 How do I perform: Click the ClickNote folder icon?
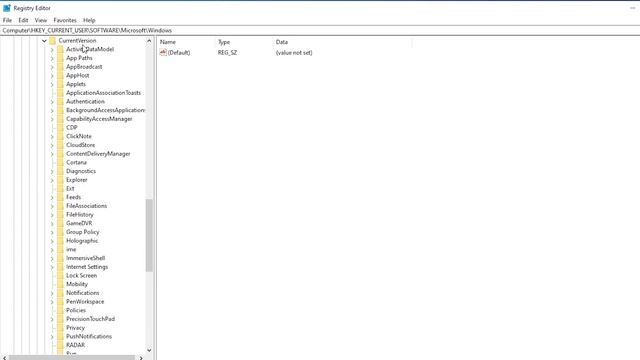pyautogui.click(x=60, y=136)
